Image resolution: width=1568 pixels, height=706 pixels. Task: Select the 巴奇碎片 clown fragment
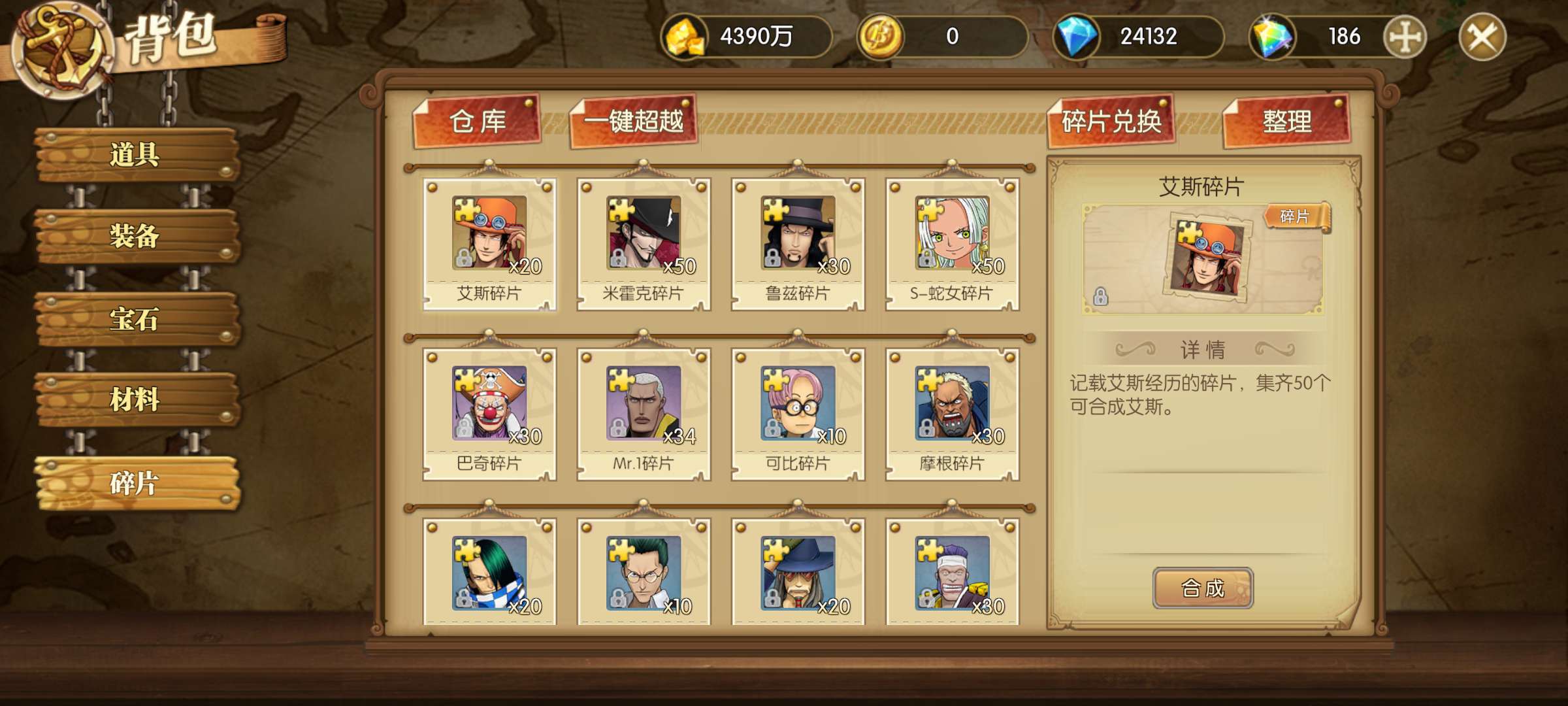[489, 414]
